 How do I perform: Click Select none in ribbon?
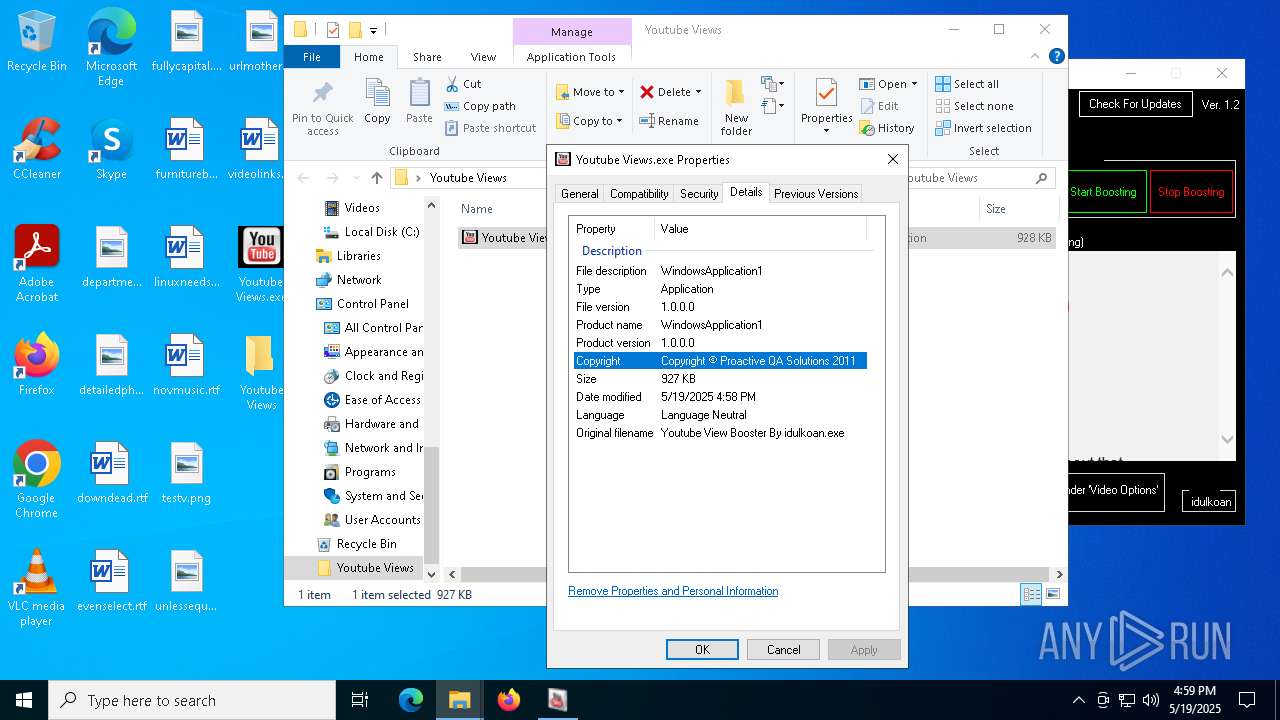tap(974, 106)
